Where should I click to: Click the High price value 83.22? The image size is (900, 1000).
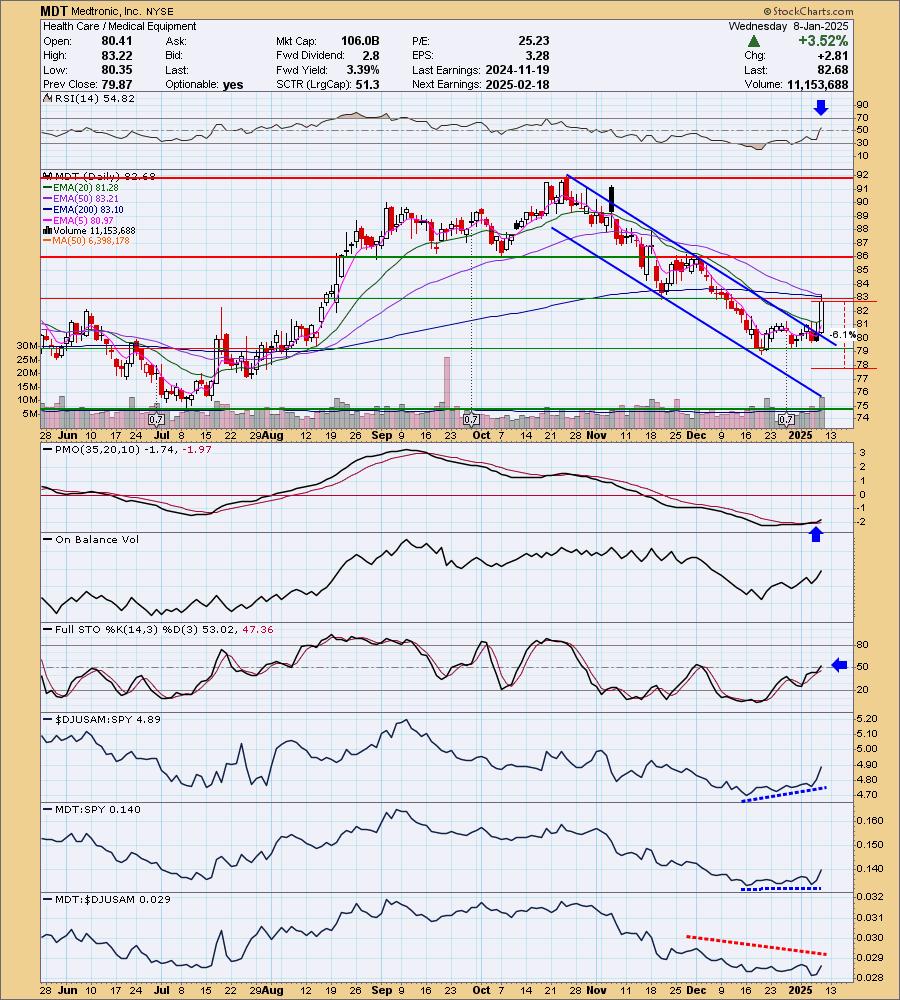tap(117, 55)
